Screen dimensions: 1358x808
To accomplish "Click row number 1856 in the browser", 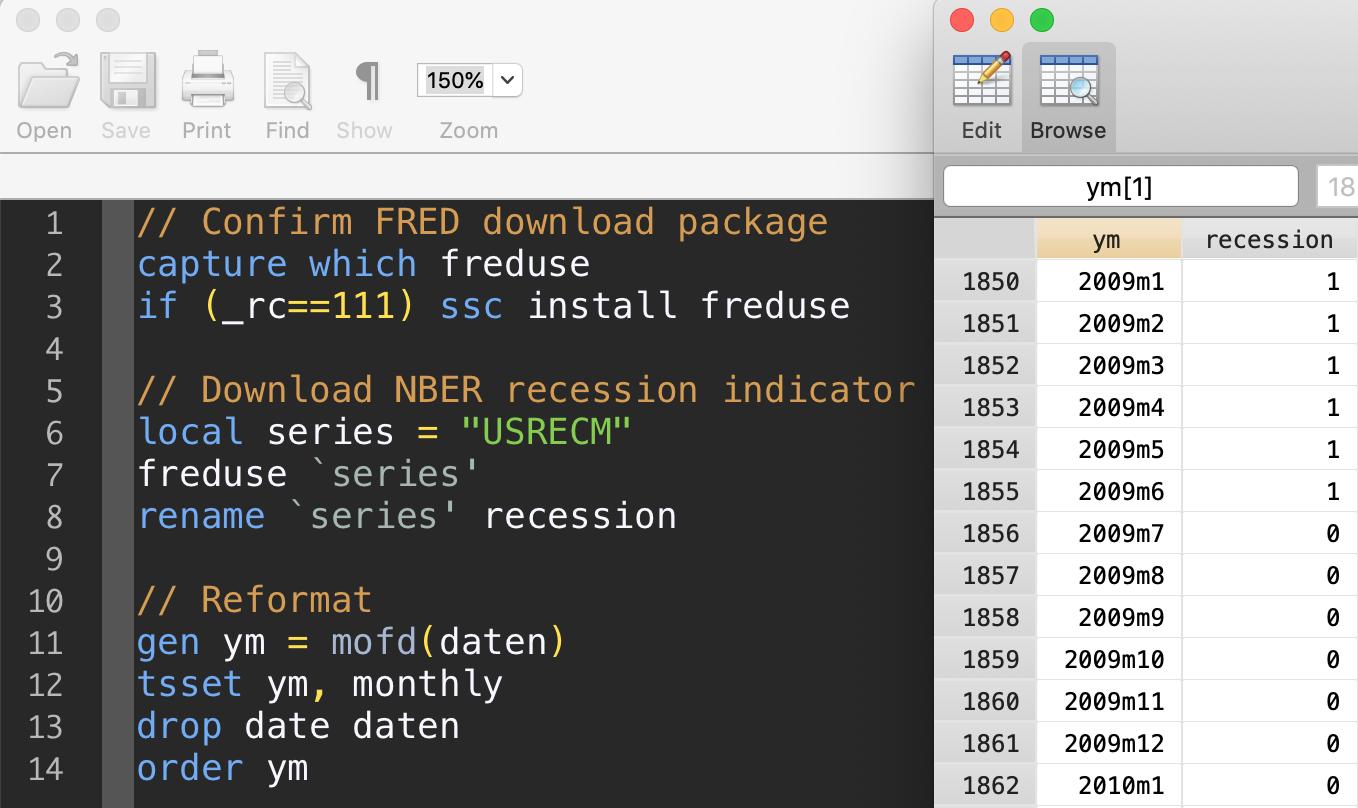I will tap(990, 534).
